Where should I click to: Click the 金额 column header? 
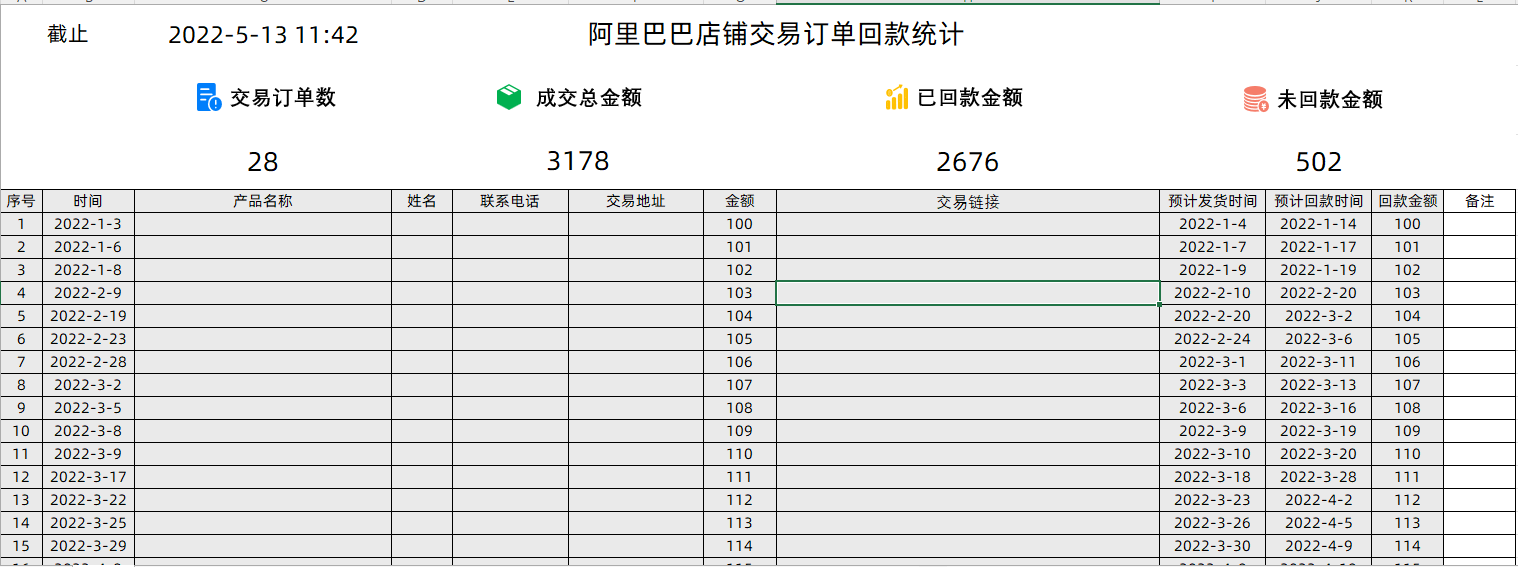pyautogui.click(x=740, y=201)
